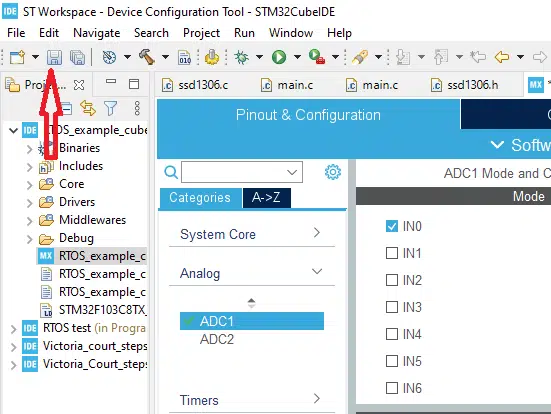
Task: Click the build configuration target icon
Action: tap(109, 57)
